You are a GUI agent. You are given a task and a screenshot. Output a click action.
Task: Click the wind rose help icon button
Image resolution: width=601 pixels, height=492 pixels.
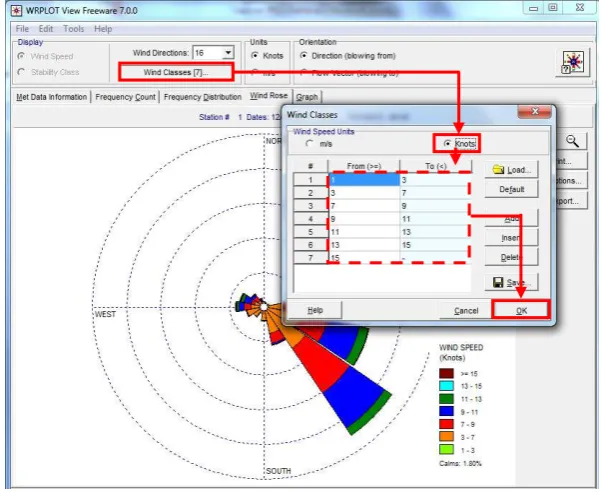point(573,63)
